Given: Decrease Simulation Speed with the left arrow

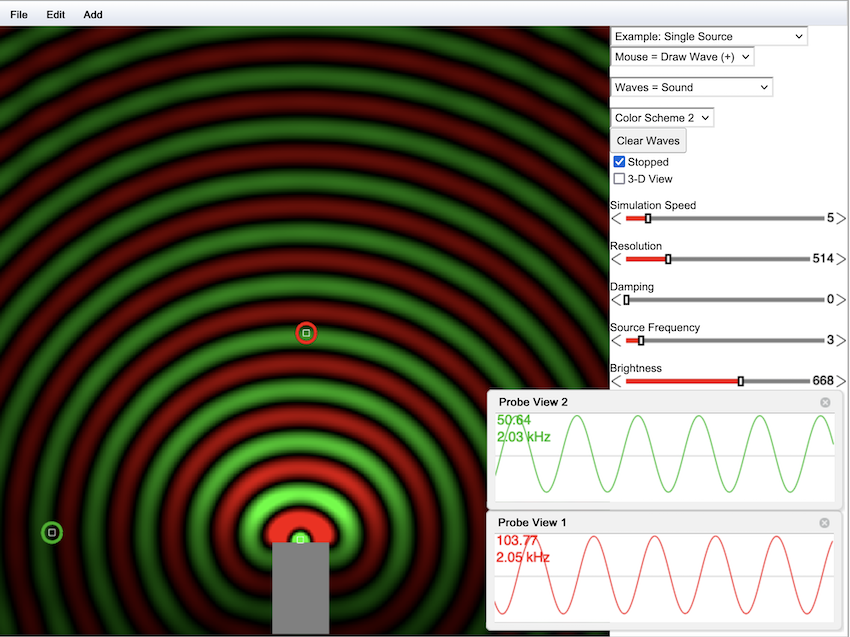Looking at the screenshot, I should click(x=616, y=218).
